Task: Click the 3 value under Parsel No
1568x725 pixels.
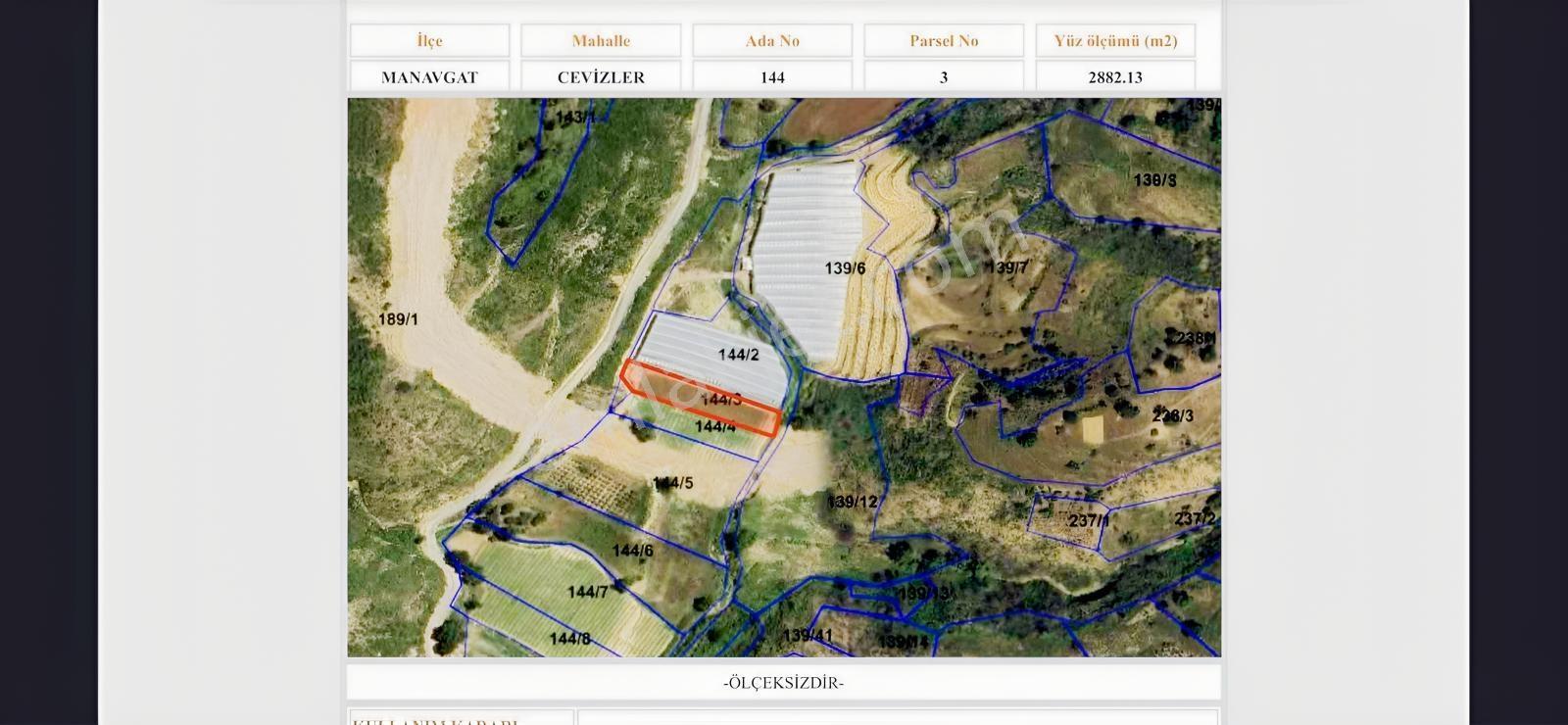Action: pos(944,76)
